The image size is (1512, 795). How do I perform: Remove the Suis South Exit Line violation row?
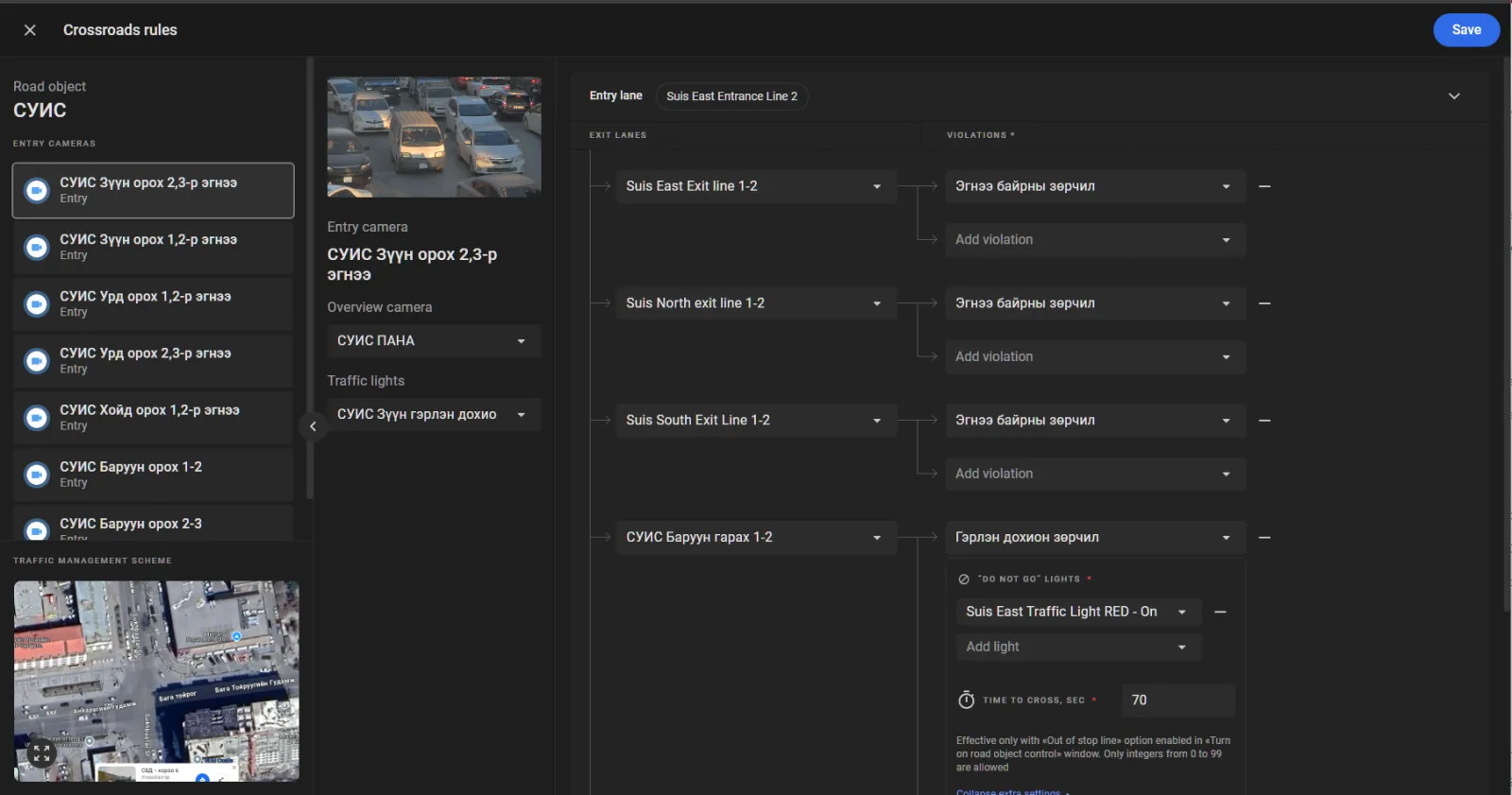pos(1264,421)
